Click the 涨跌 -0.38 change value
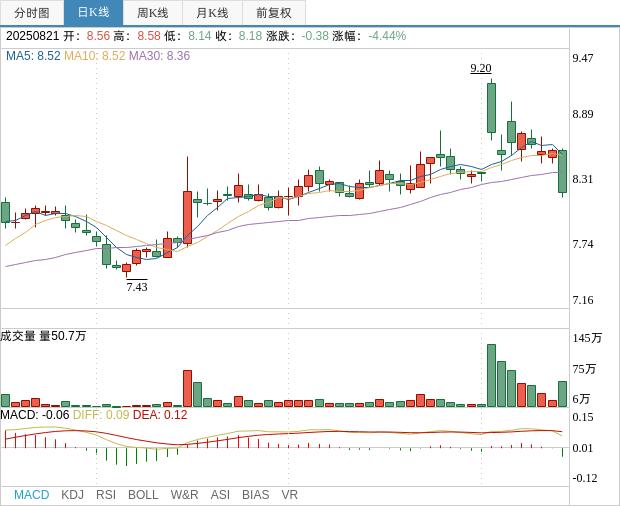 [297, 36]
